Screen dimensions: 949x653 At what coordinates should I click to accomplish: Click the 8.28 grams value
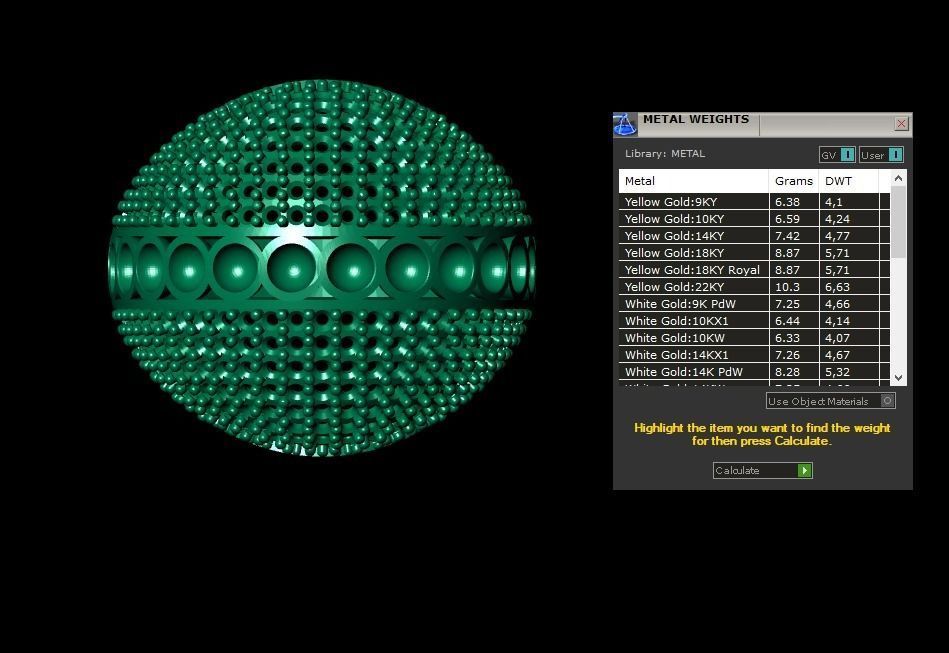(787, 372)
